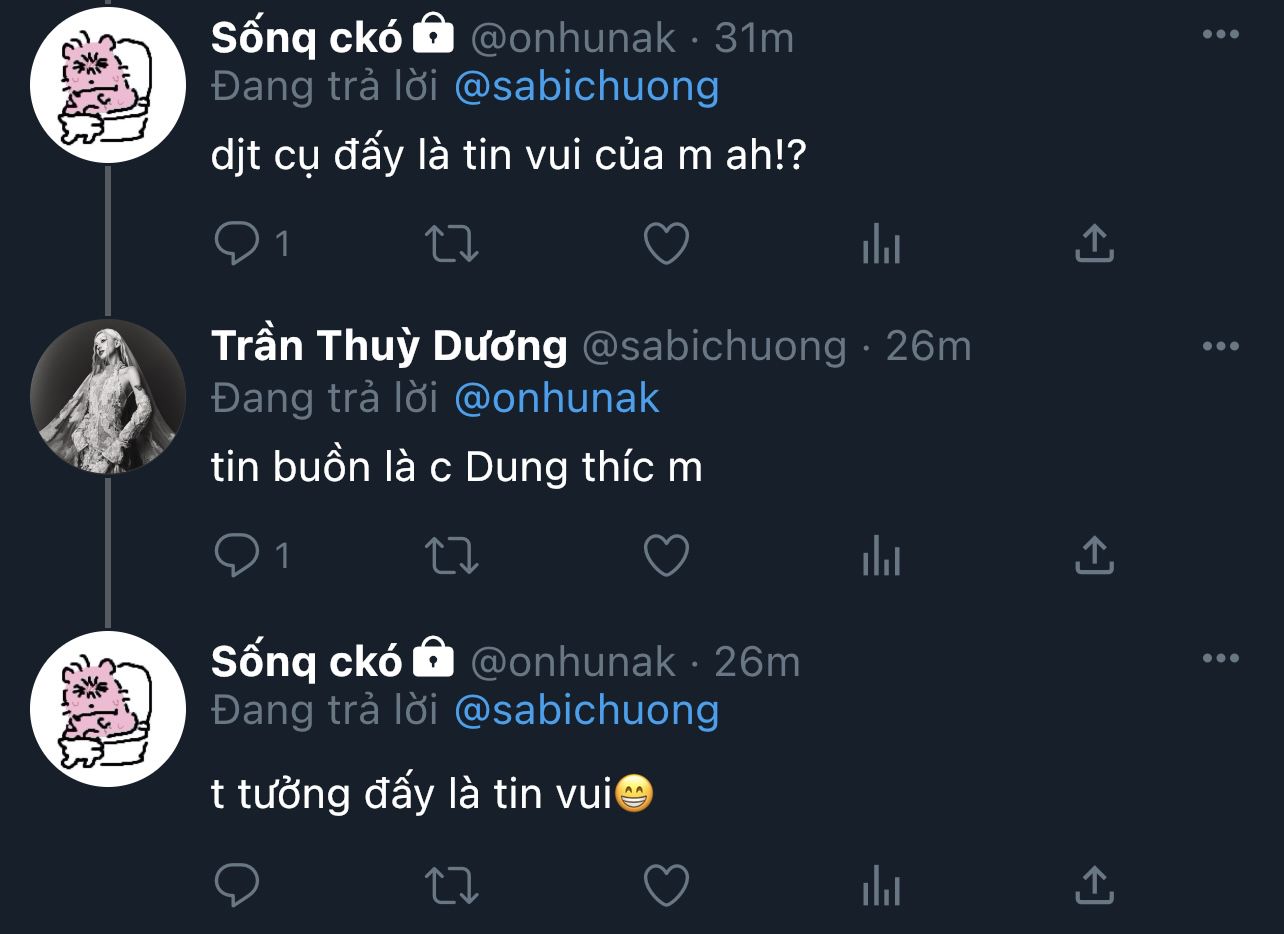Like the tweet 'djt cụ đấy là tin vui'

(666, 243)
